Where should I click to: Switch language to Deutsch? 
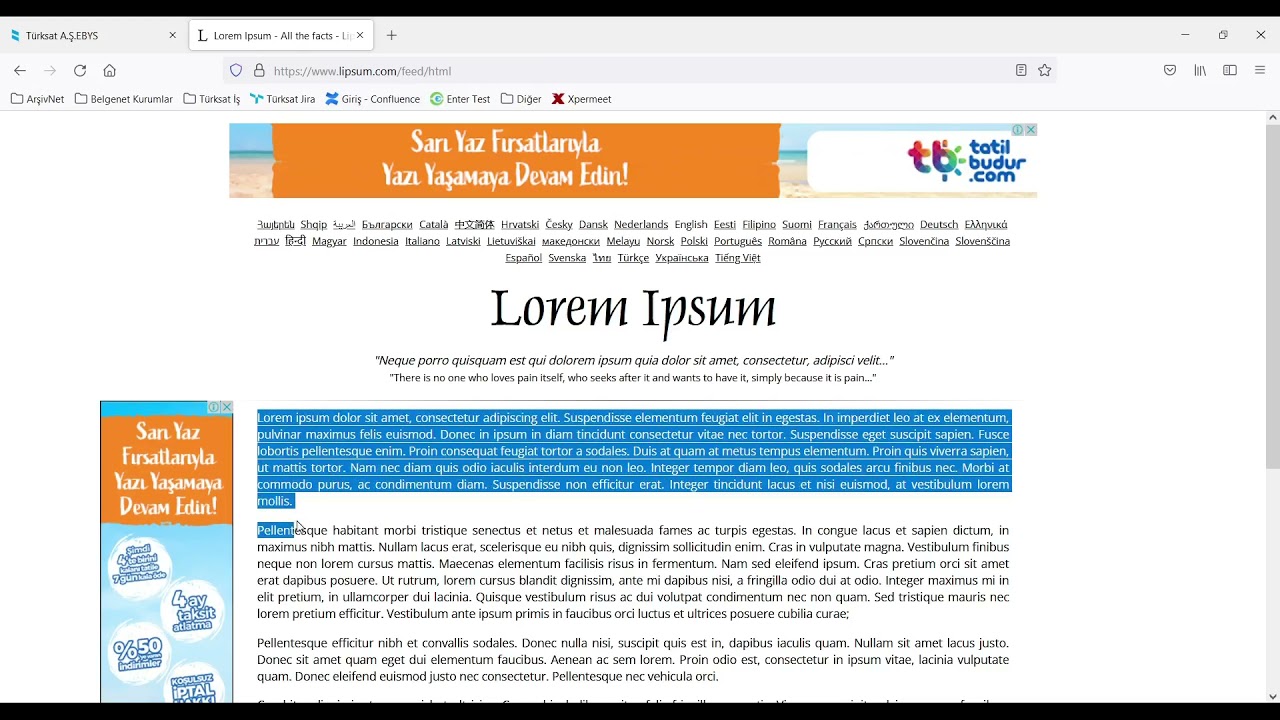pyautogui.click(x=939, y=225)
